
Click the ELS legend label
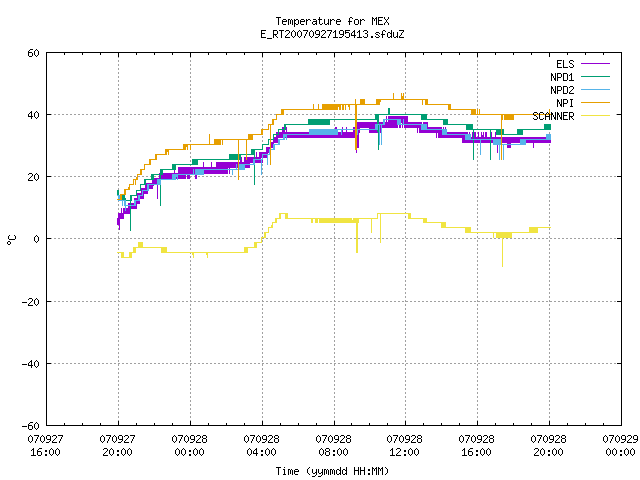pos(565,64)
